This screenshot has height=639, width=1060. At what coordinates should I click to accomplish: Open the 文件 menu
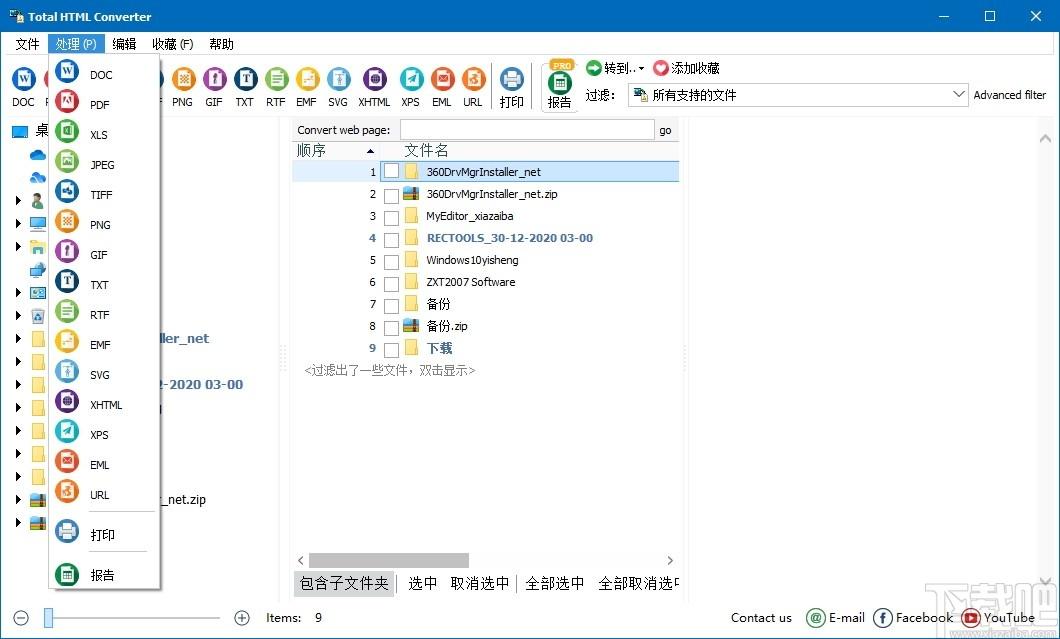click(28, 44)
